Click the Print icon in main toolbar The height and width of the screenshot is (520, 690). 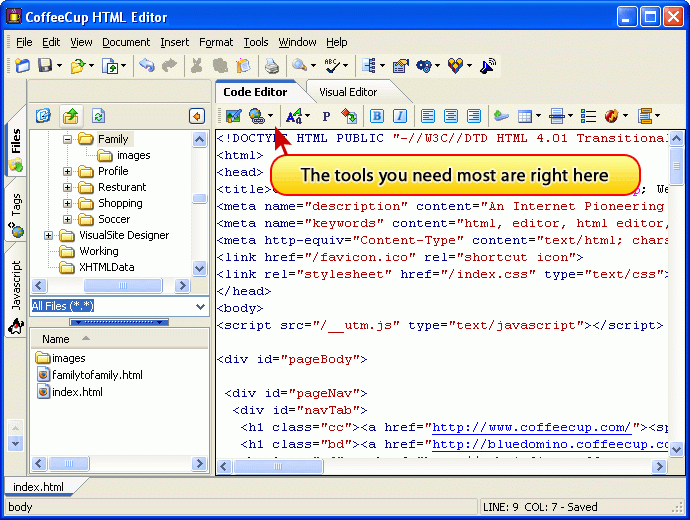(x=271, y=66)
